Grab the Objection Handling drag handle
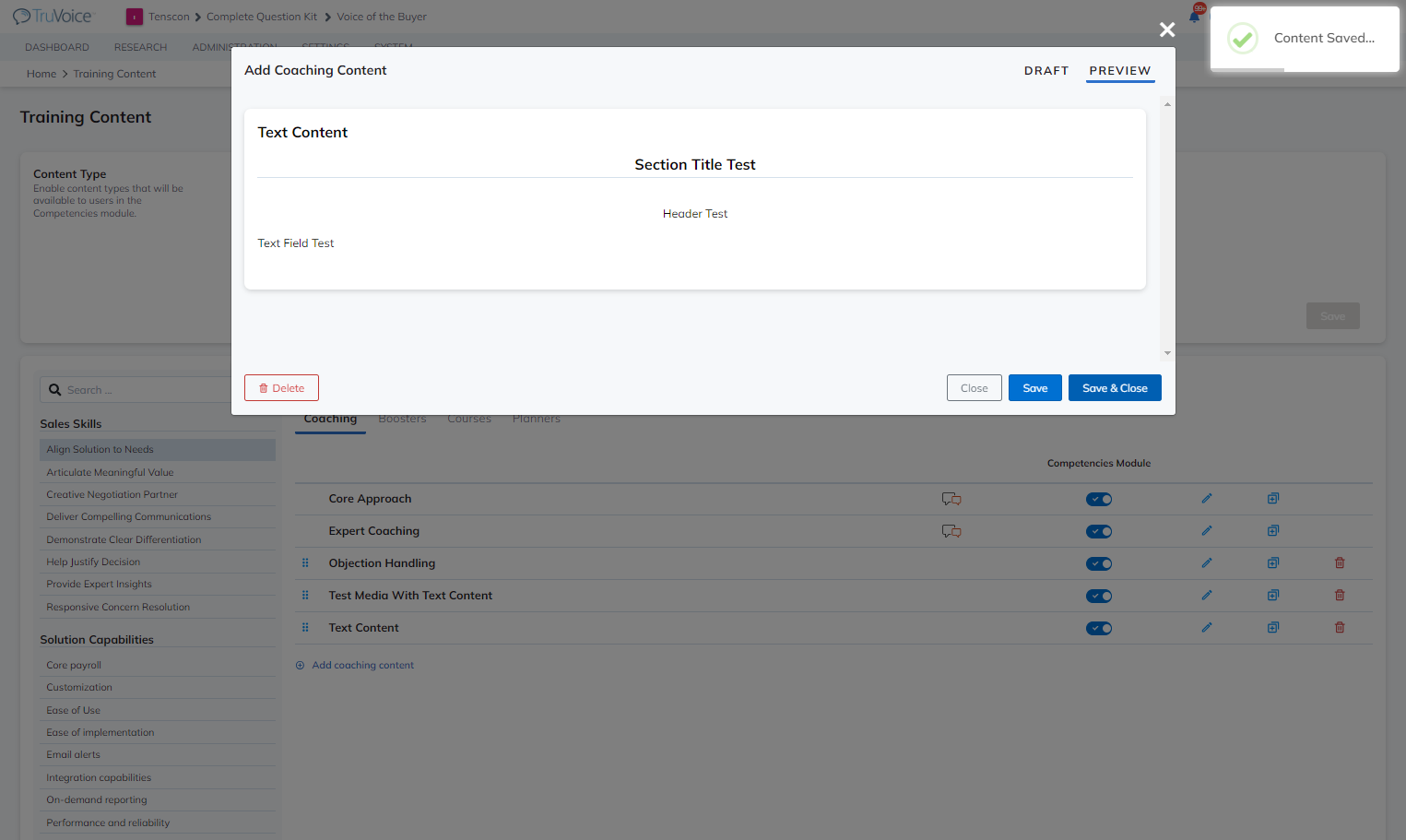Viewport: 1406px width, 840px height. [x=305, y=563]
